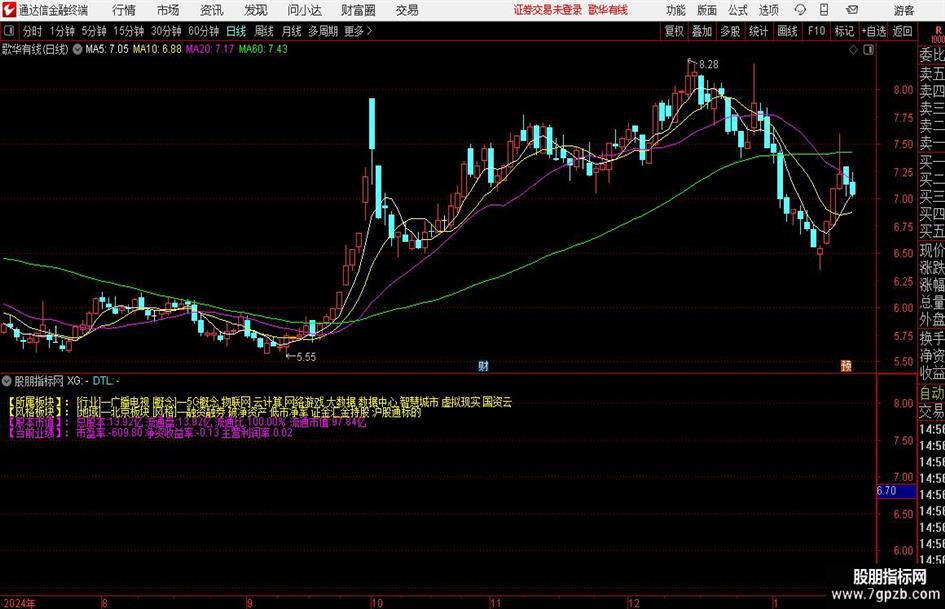945x609 pixels.
Task: Click the diamond icon above the chart
Action: [x=853, y=50]
